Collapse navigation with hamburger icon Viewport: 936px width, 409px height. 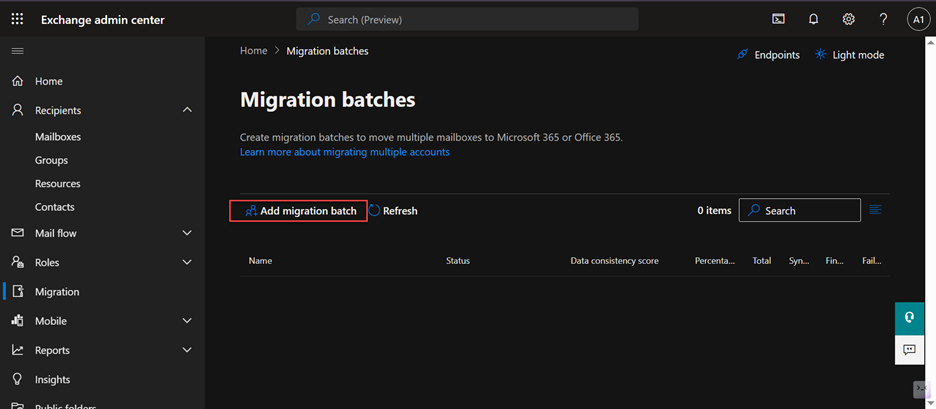point(18,51)
